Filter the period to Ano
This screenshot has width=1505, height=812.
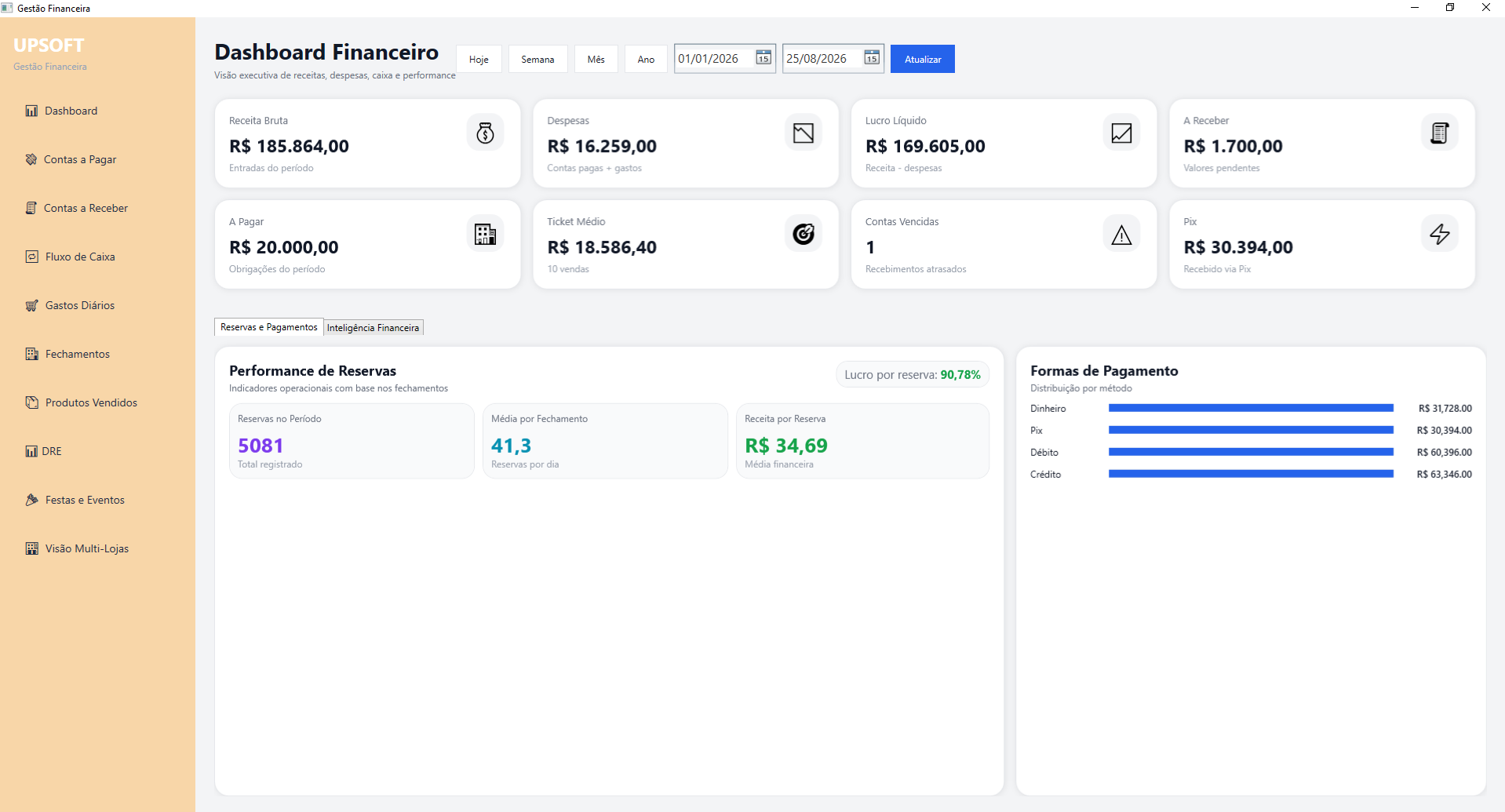pos(646,59)
